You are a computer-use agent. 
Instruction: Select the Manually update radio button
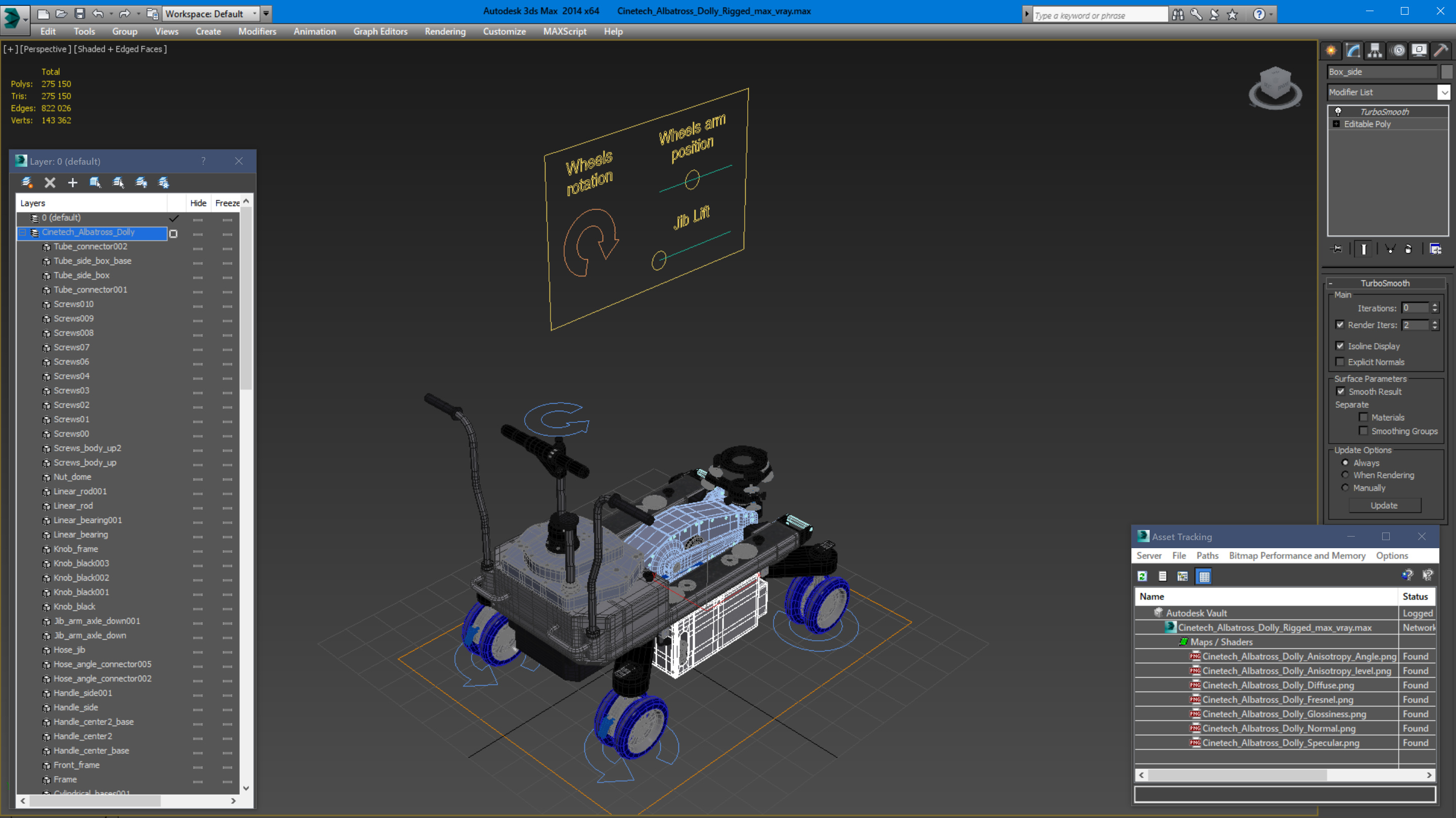pyautogui.click(x=1345, y=488)
